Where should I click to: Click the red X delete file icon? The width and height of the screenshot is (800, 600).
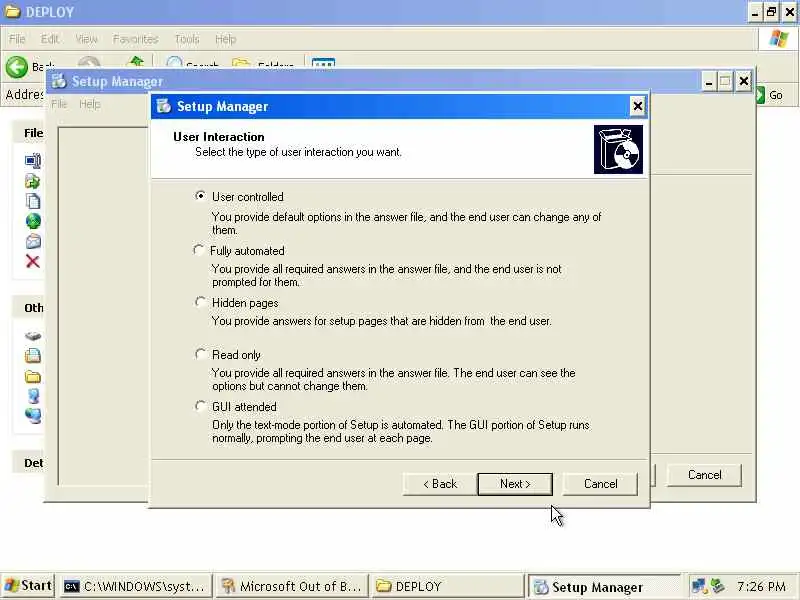(x=33, y=261)
